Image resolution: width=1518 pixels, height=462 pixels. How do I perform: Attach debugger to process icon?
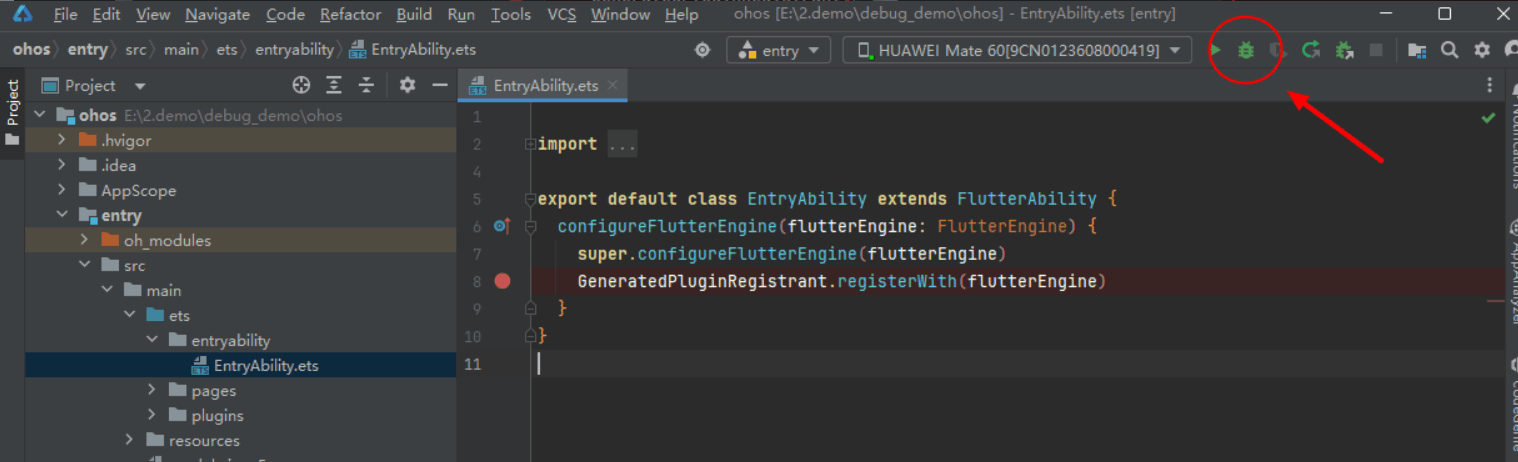[1344, 50]
